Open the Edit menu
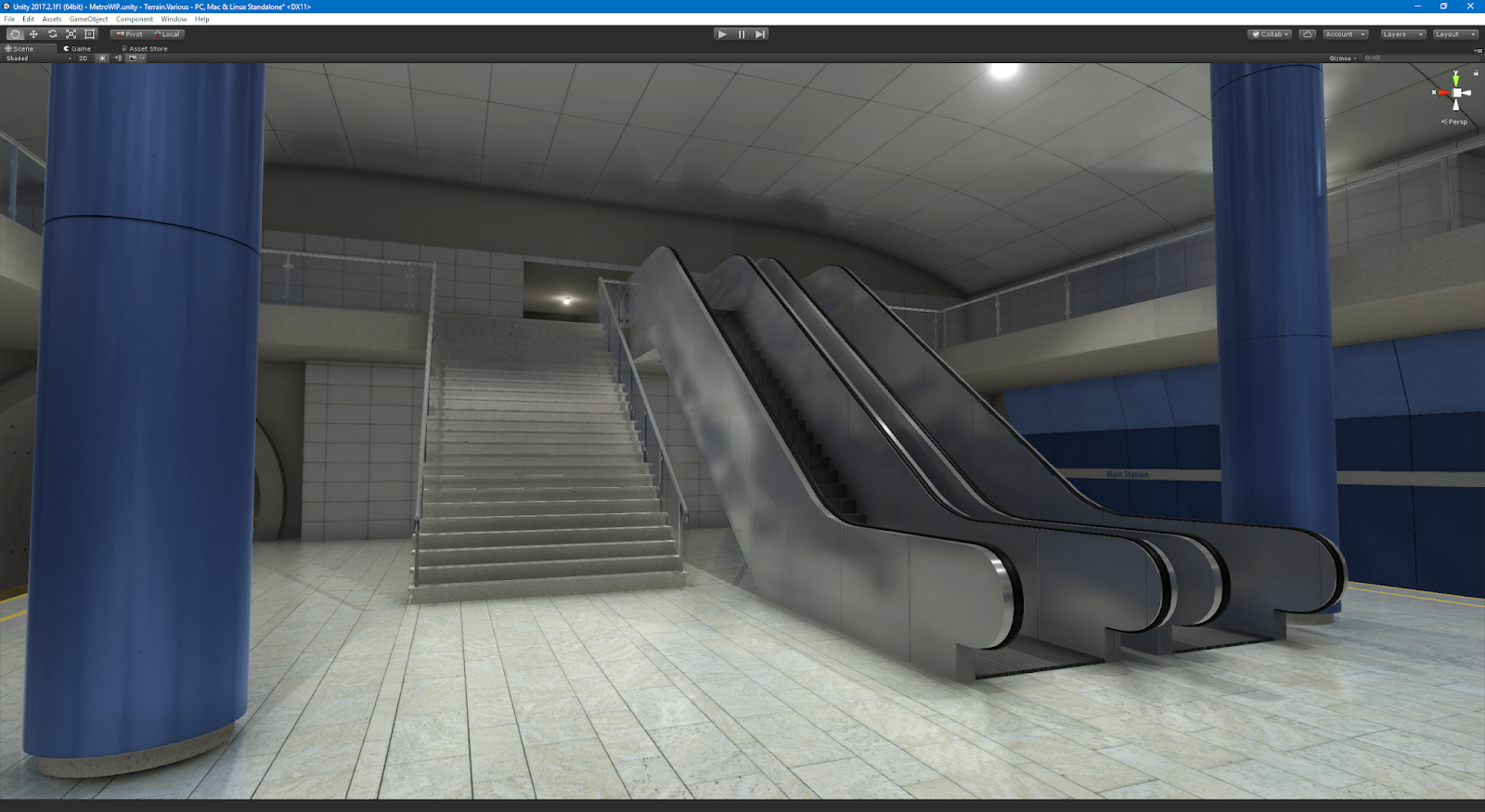 (x=28, y=19)
